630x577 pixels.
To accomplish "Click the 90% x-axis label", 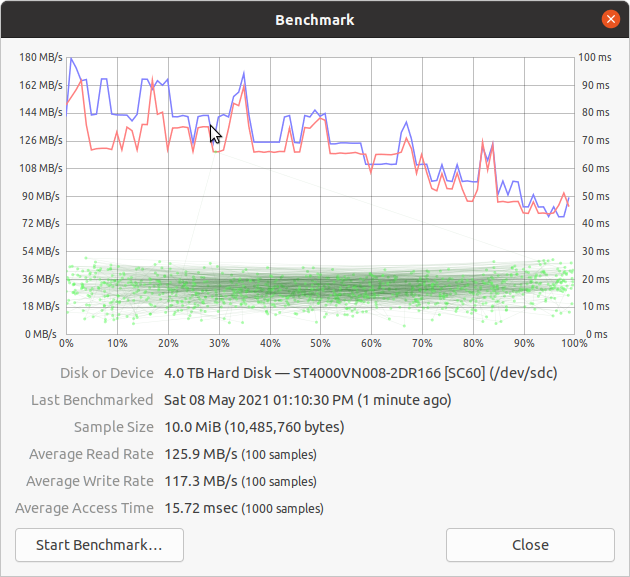I will tap(524, 344).
